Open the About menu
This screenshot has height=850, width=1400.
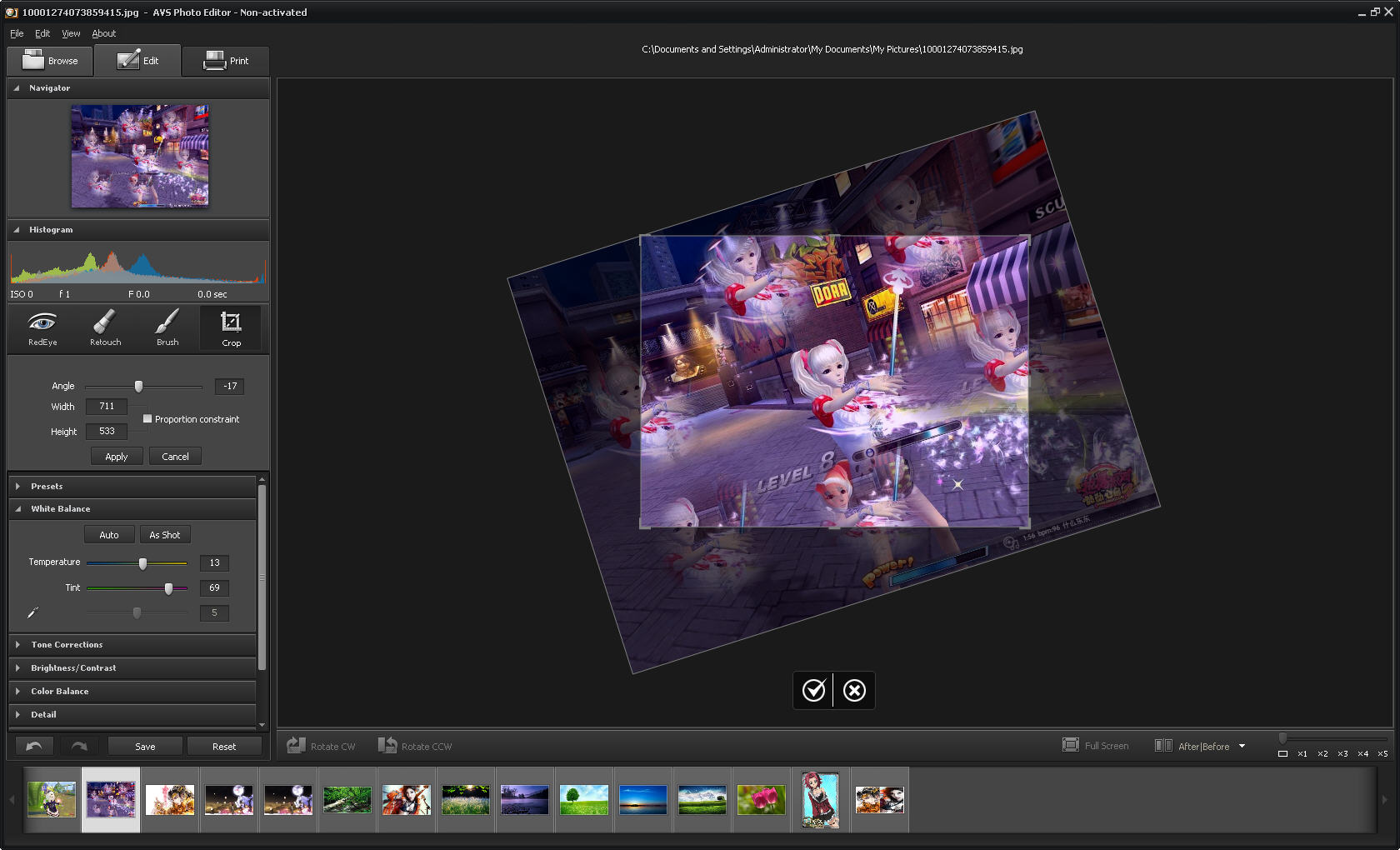coord(103,33)
